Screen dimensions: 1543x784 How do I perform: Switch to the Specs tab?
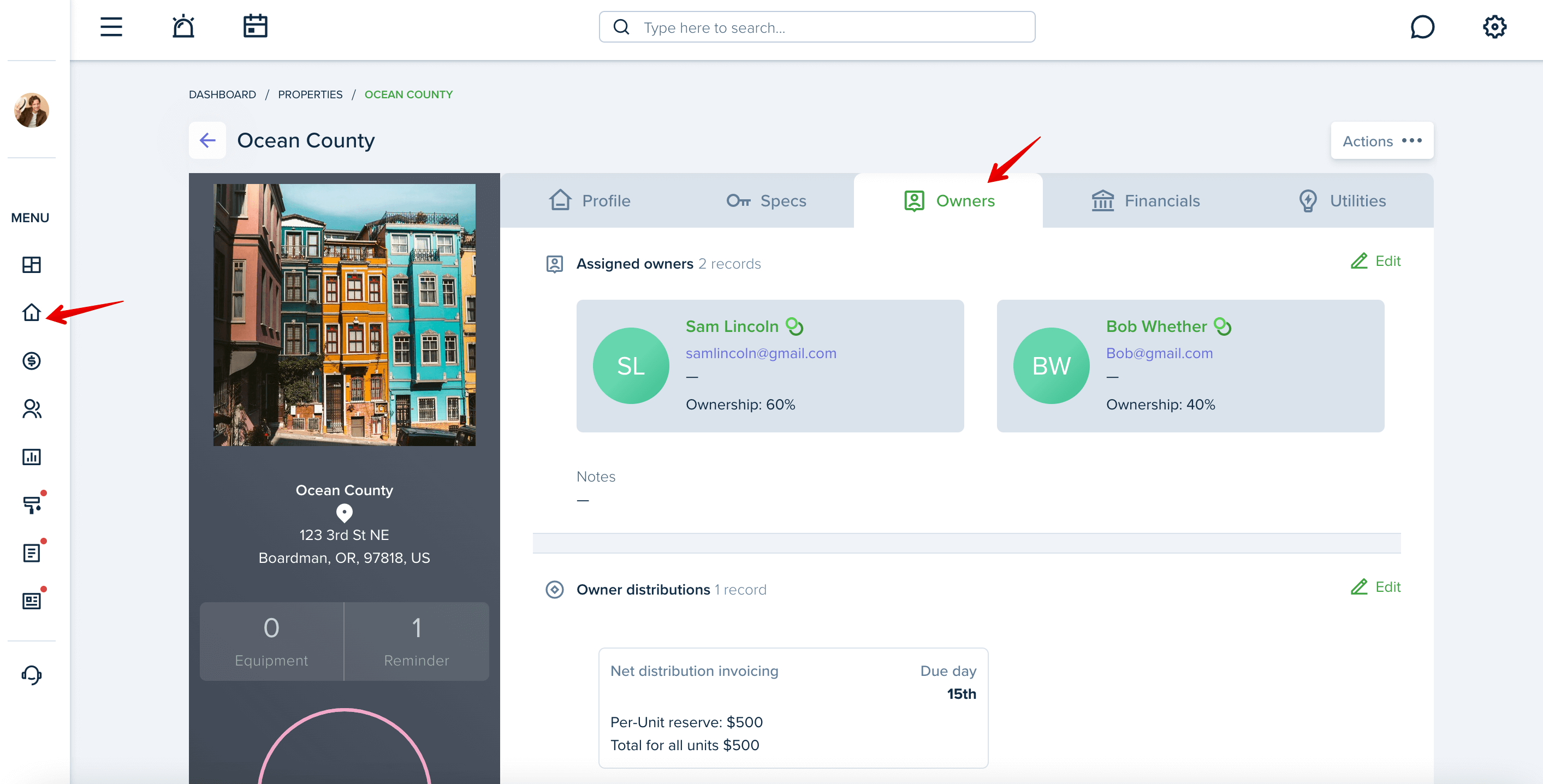pos(766,201)
